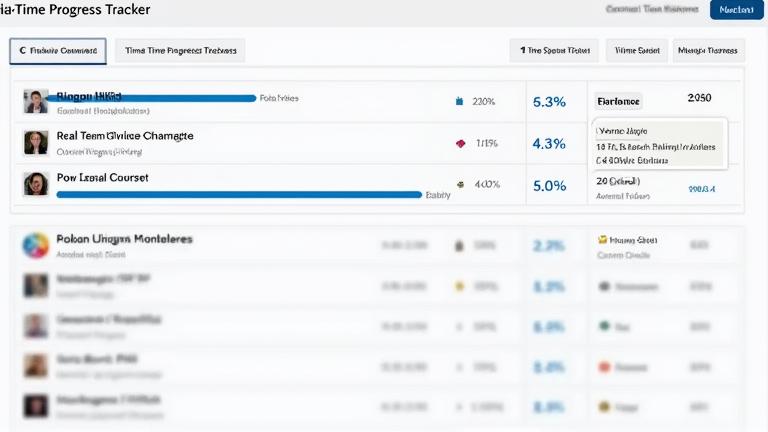Switch to the Time Progress Trackers tab
768x432 pixels.
(180, 51)
